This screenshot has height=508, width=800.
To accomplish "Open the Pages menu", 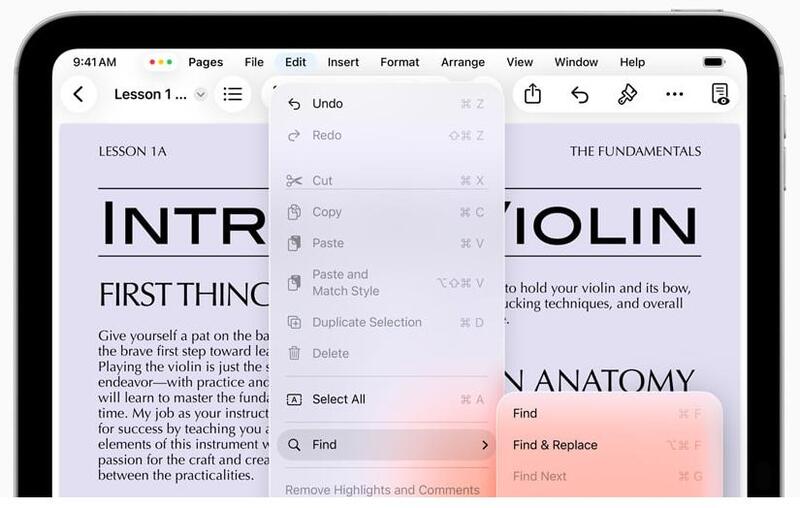I will click(206, 62).
